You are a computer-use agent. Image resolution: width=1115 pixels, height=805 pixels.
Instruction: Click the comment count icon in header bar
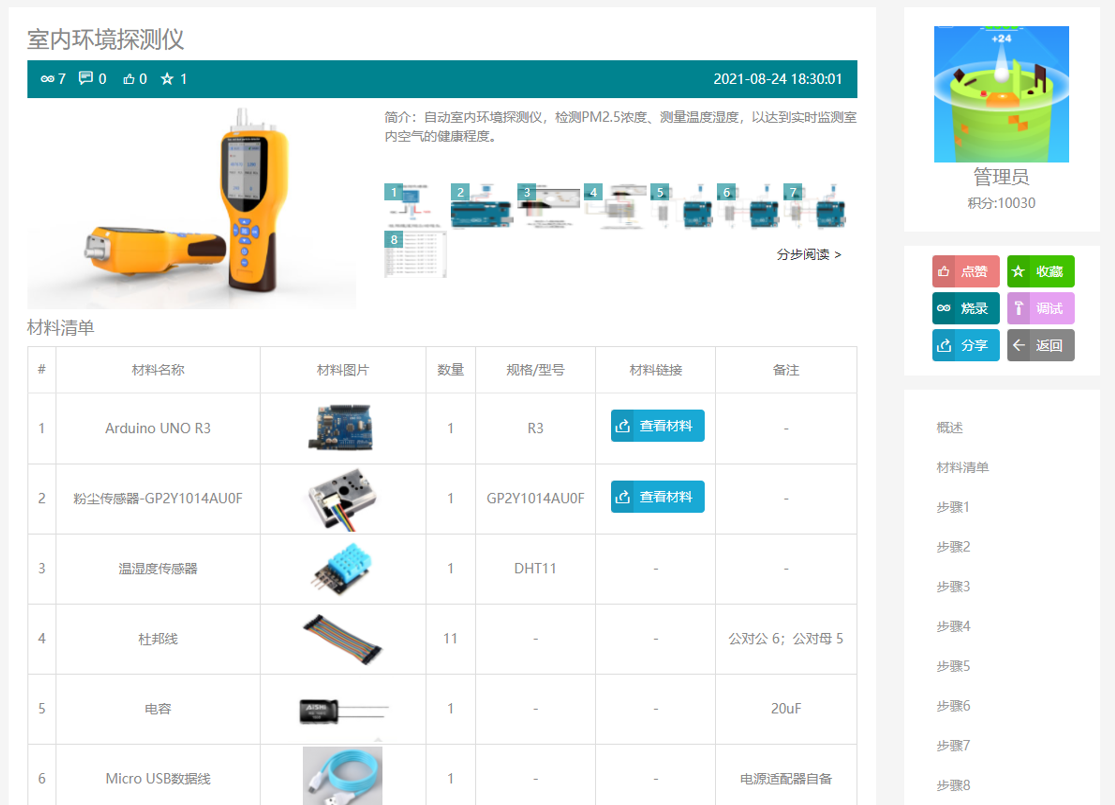tap(86, 79)
